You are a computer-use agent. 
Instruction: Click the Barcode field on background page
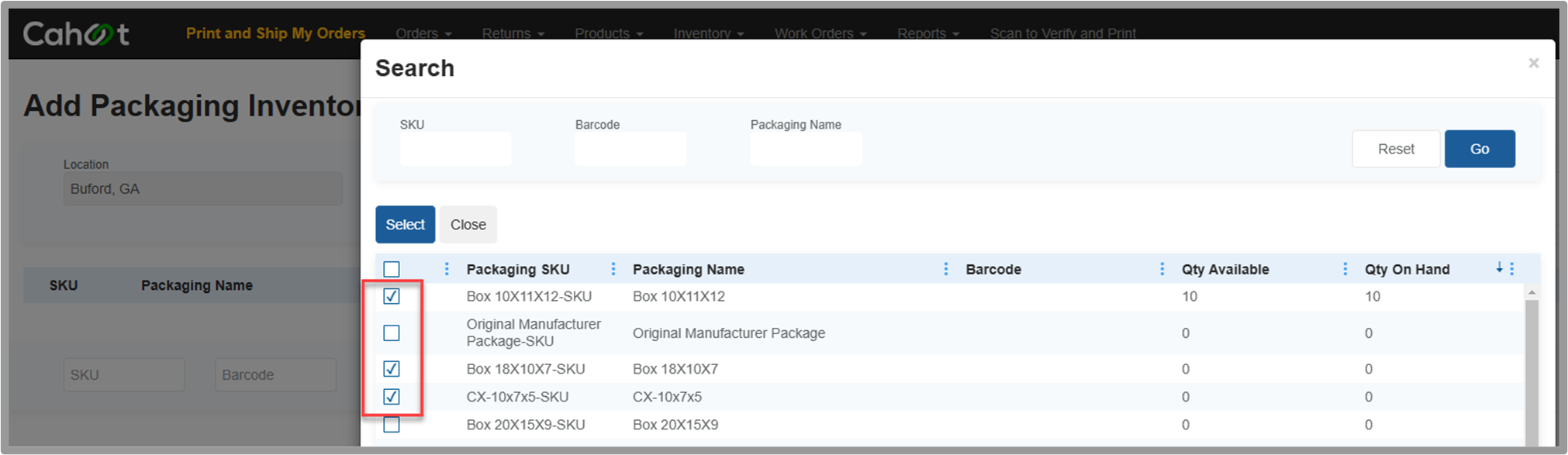[275, 374]
